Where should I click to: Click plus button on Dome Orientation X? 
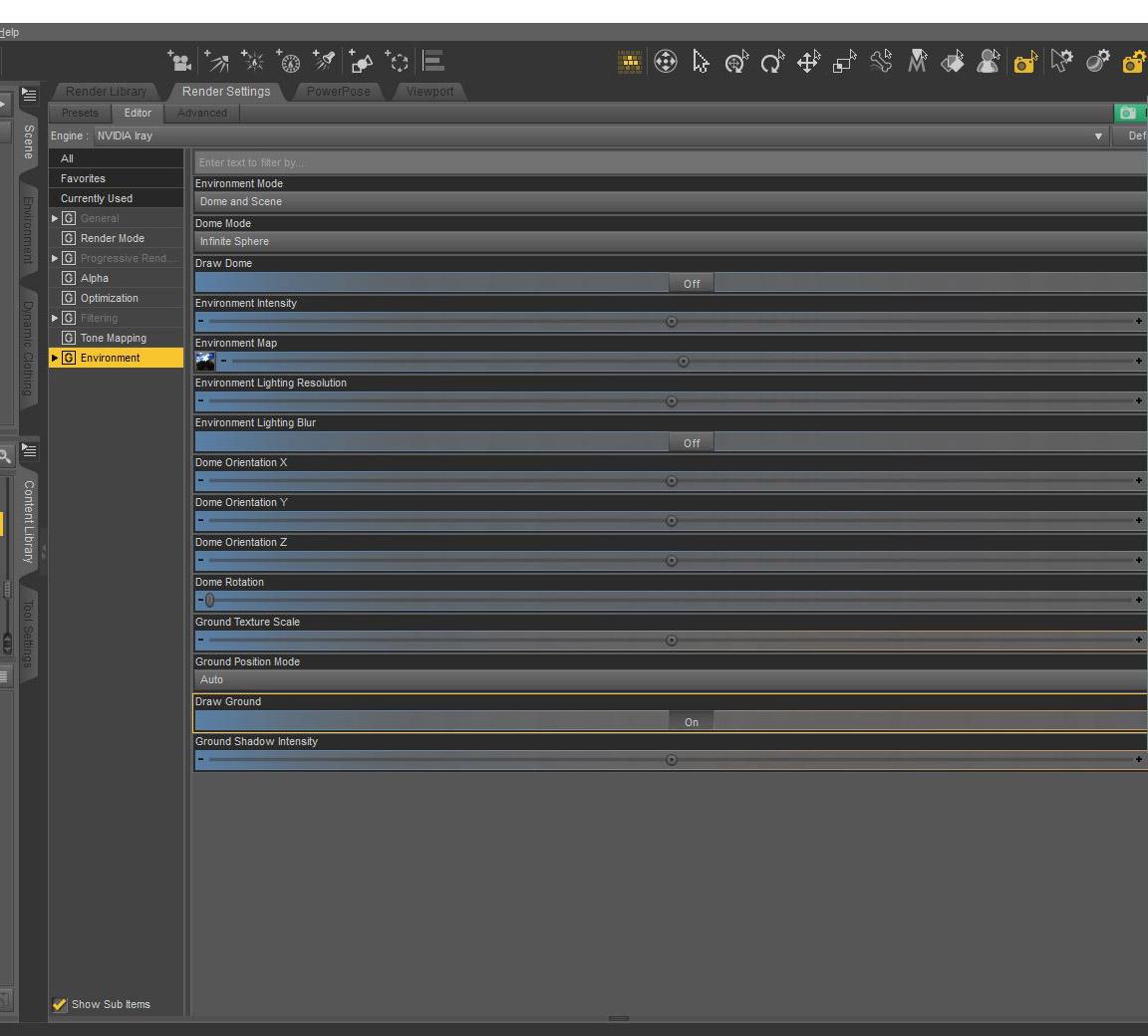(x=1138, y=481)
